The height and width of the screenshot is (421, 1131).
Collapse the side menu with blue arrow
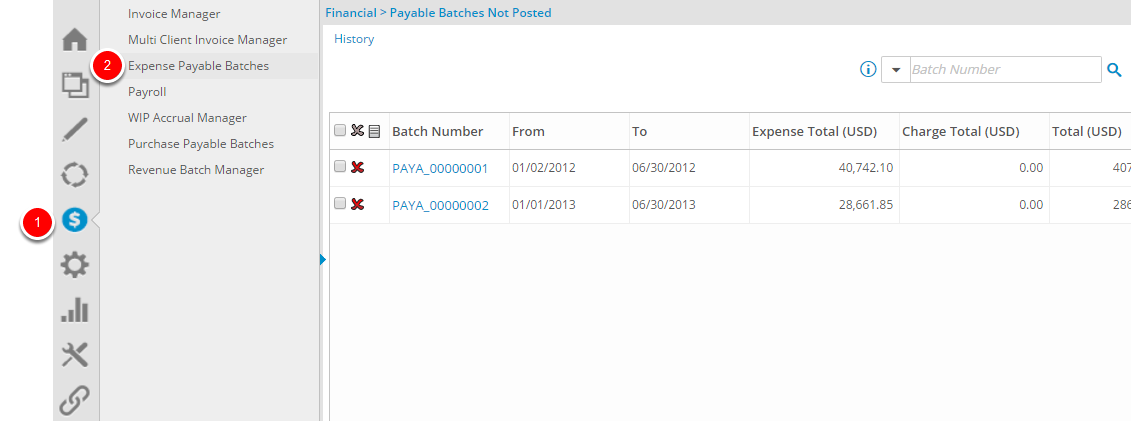tap(323, 260)
